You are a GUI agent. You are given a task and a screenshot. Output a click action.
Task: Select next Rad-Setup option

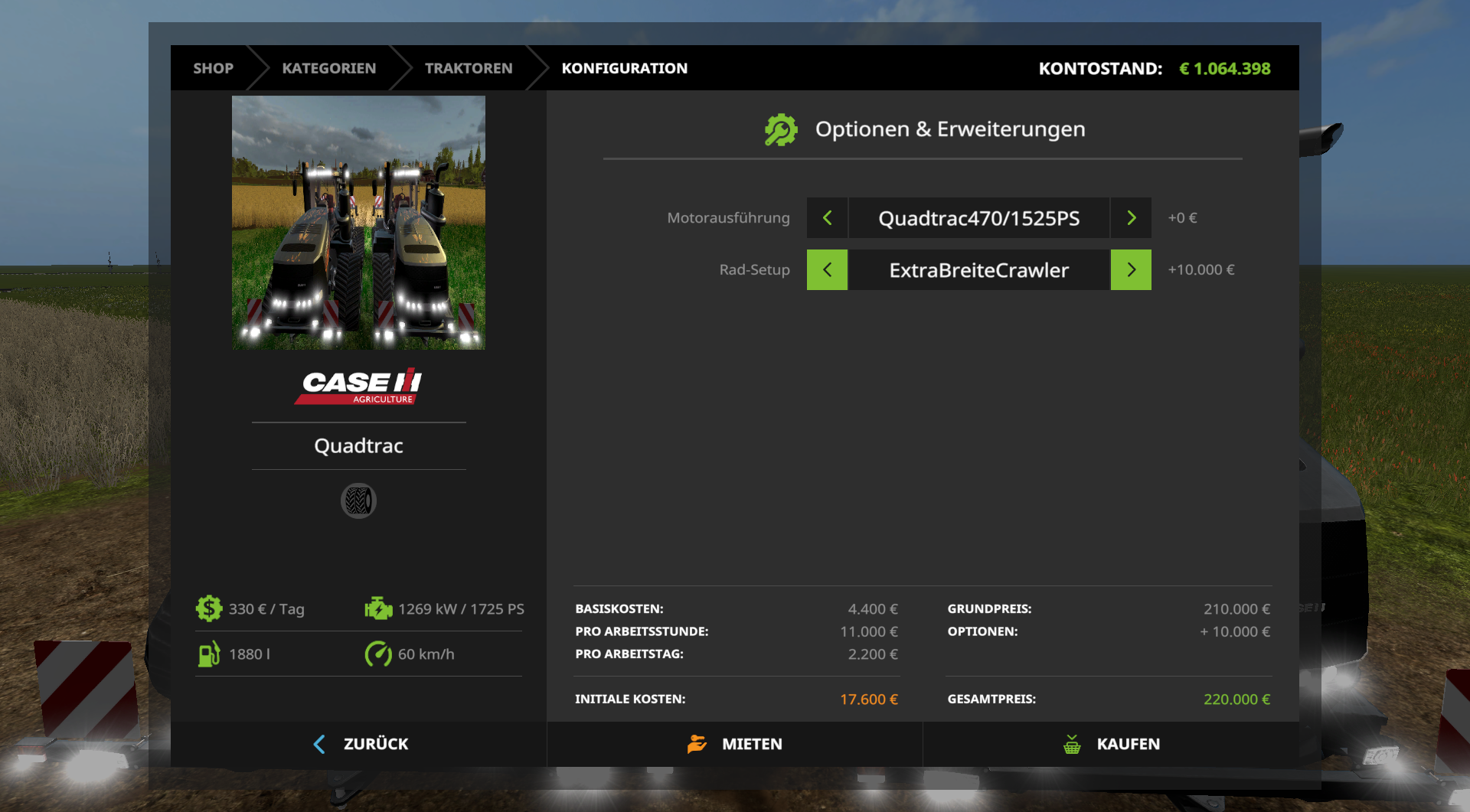pyautogui.click(x=1131, y=269)
